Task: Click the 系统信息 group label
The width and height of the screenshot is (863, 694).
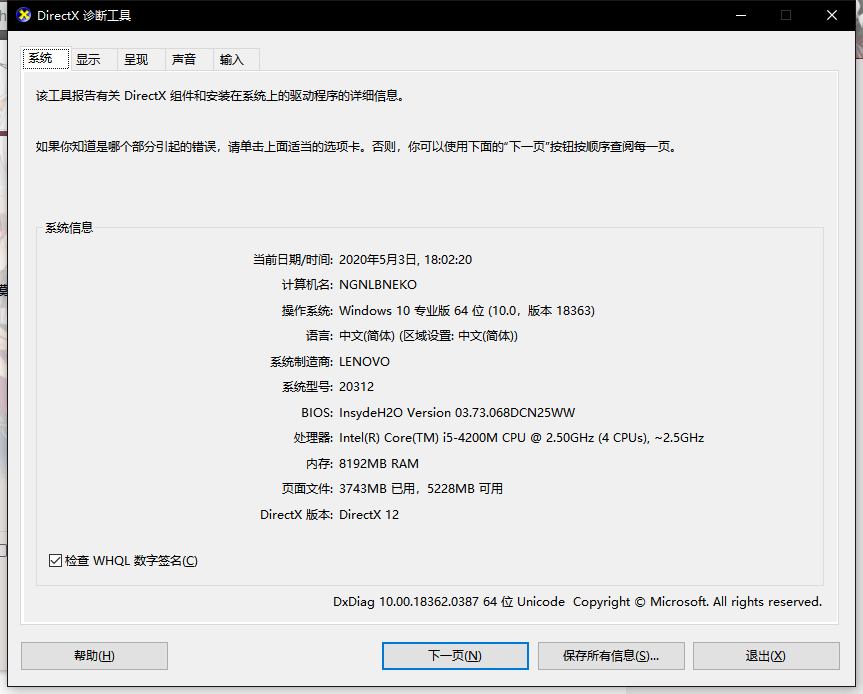Action: [69, 227]
